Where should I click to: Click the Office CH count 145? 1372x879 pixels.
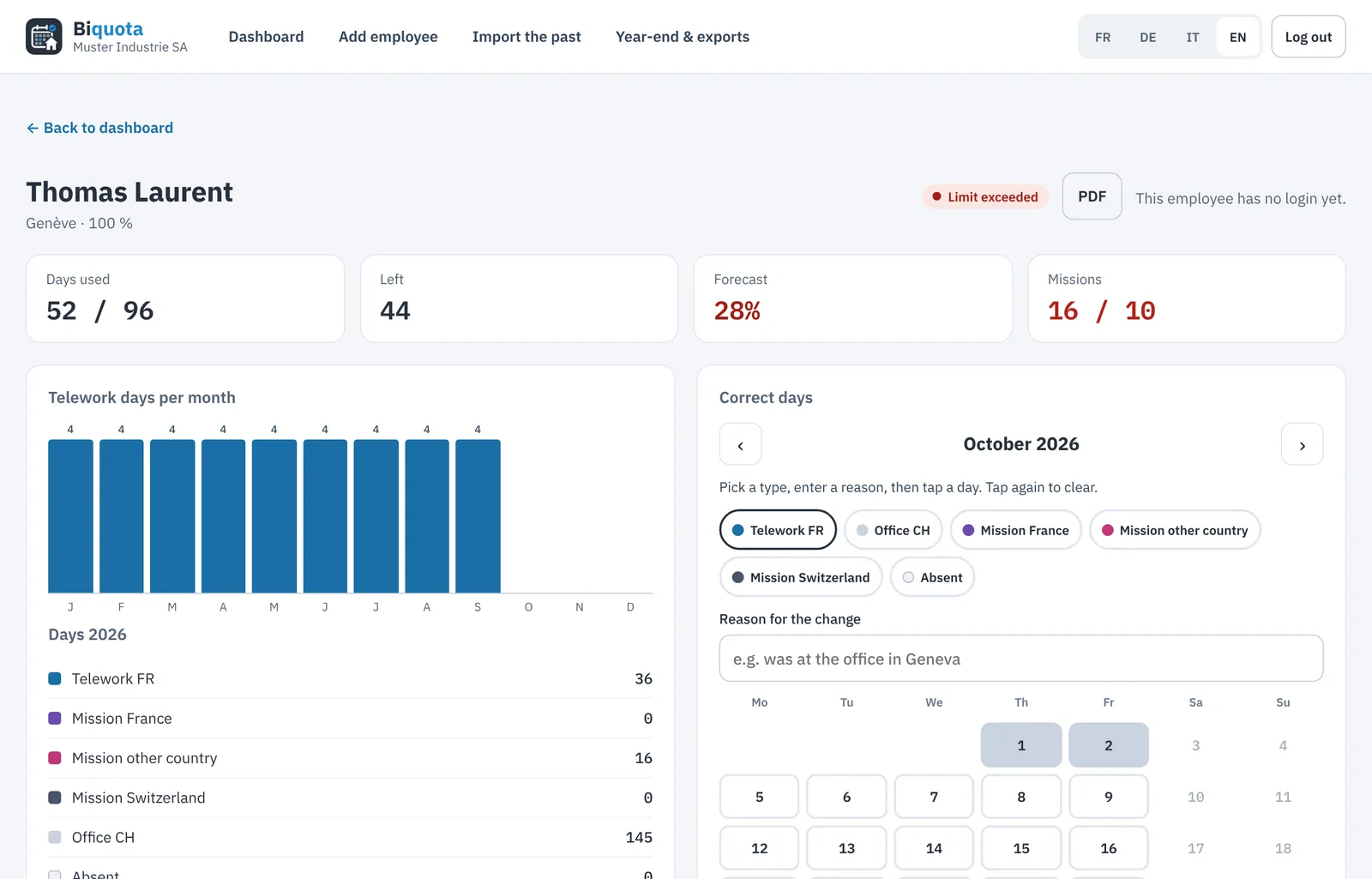click(639, 837)
